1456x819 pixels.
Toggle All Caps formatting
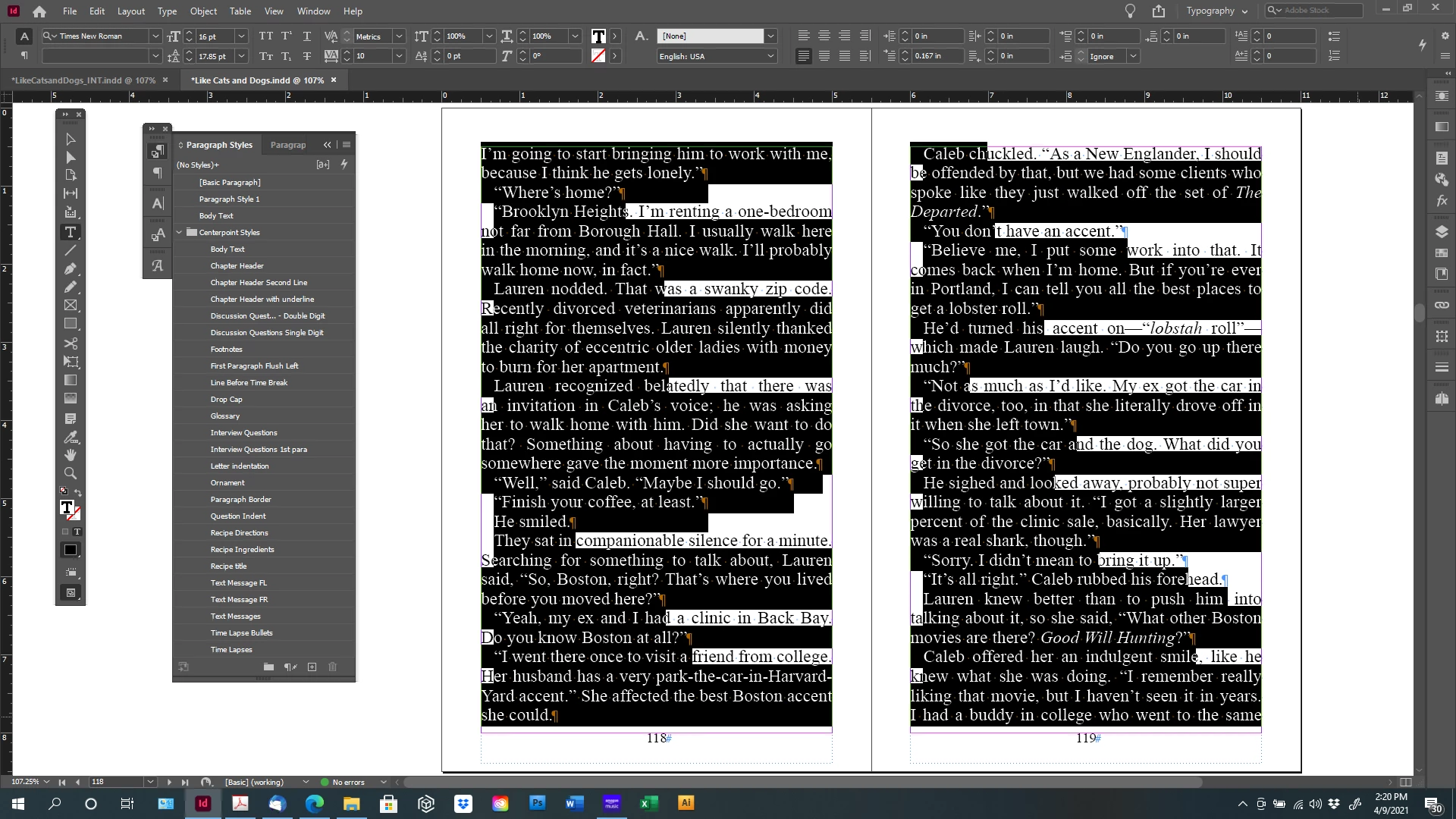pos(266,36)
